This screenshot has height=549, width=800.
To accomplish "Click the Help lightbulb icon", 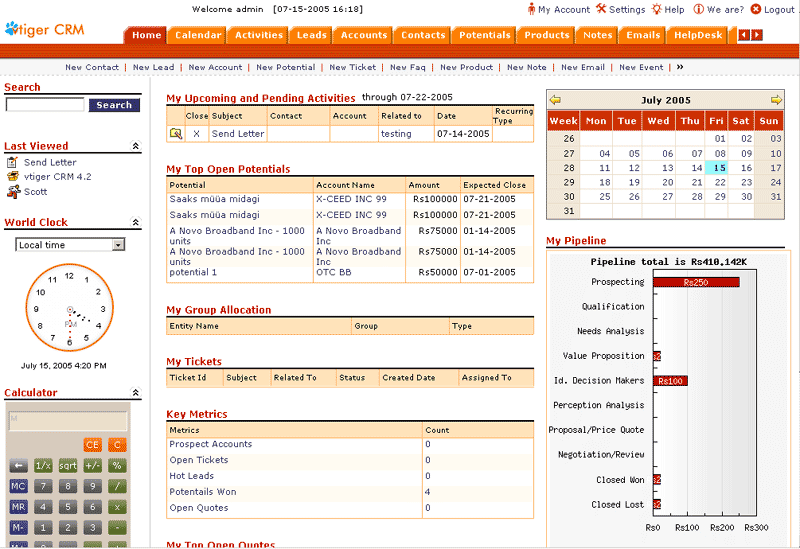I will click(656, 9).
